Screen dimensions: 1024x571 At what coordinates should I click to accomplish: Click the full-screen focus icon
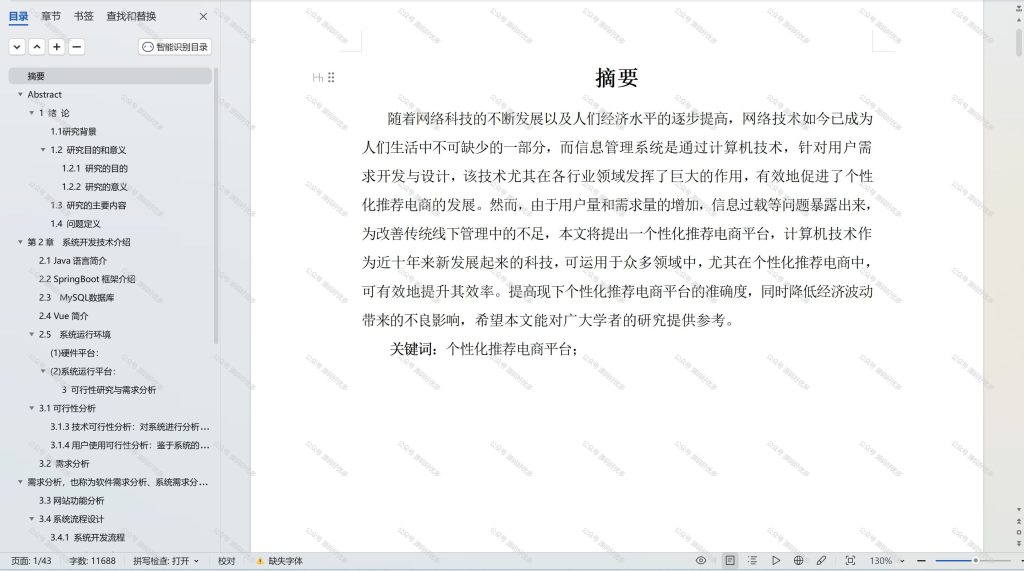(850, 561)
